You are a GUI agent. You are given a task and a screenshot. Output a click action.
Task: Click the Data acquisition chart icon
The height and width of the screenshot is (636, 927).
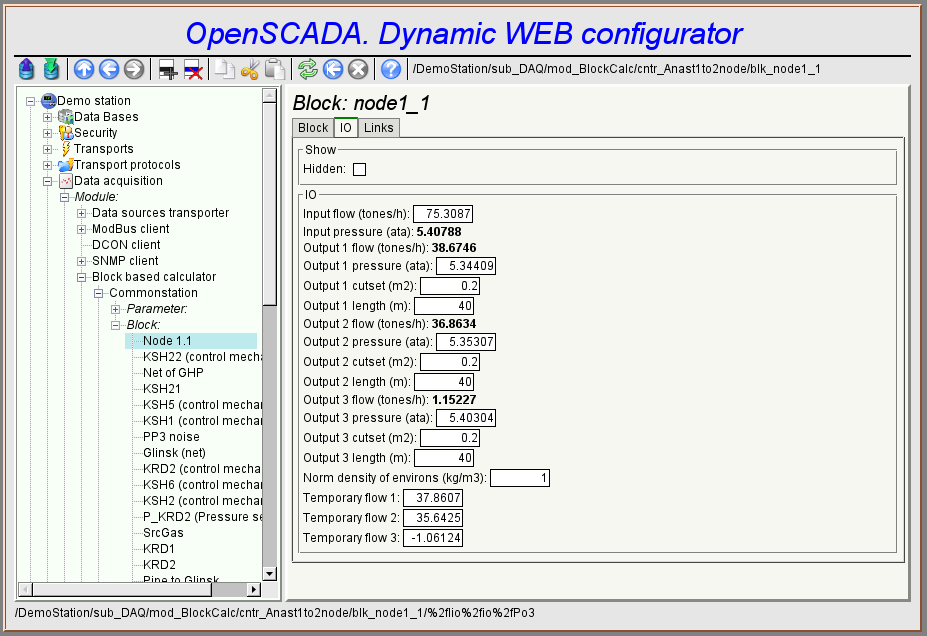(x=66, y=181)
